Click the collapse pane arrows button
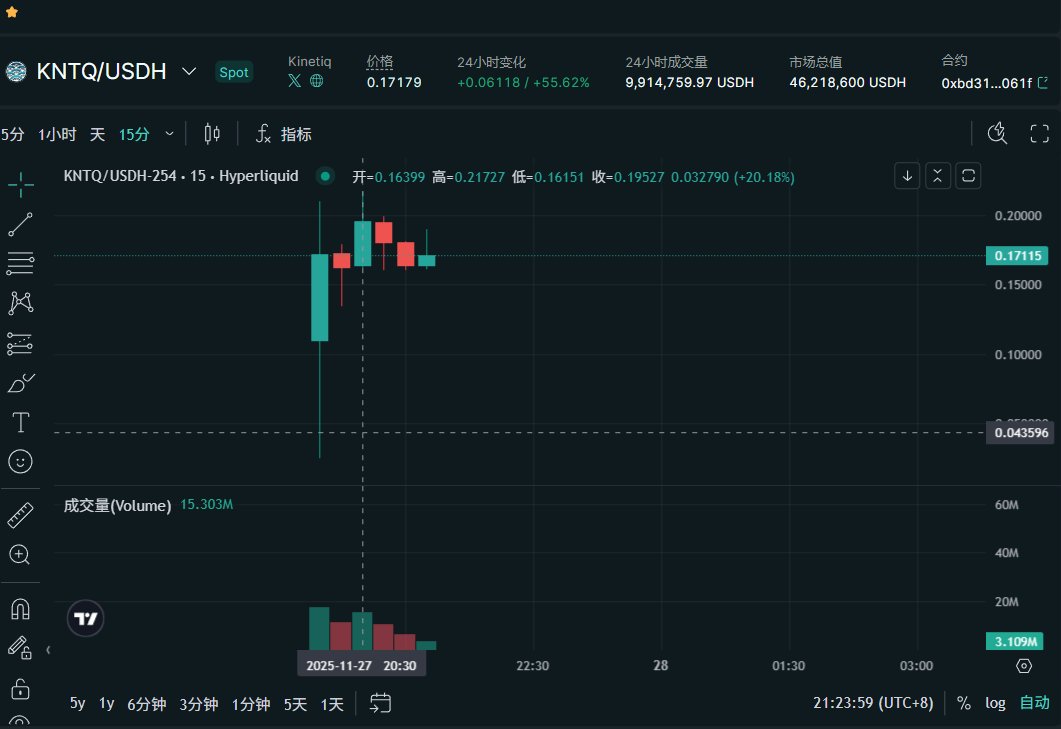The image size is (1061, 729). pyautogui.click(x=937, y=176)
